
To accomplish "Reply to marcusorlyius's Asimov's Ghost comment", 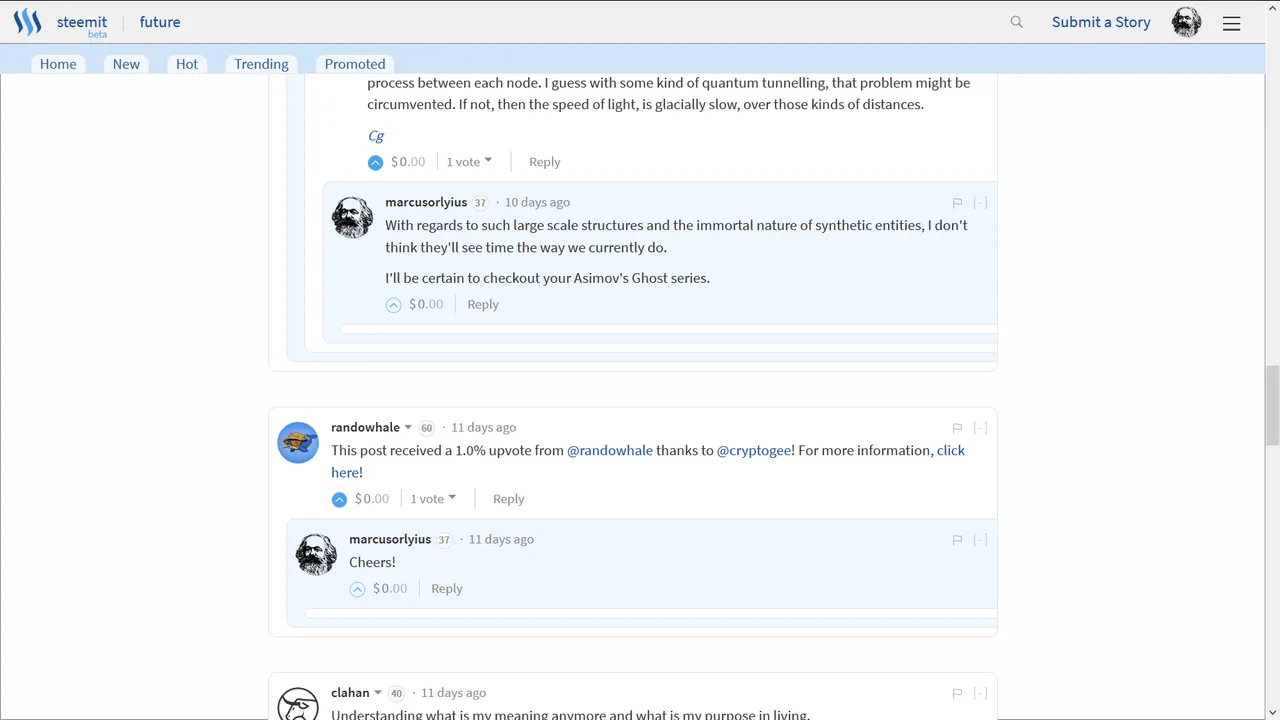I will [483, 304].
